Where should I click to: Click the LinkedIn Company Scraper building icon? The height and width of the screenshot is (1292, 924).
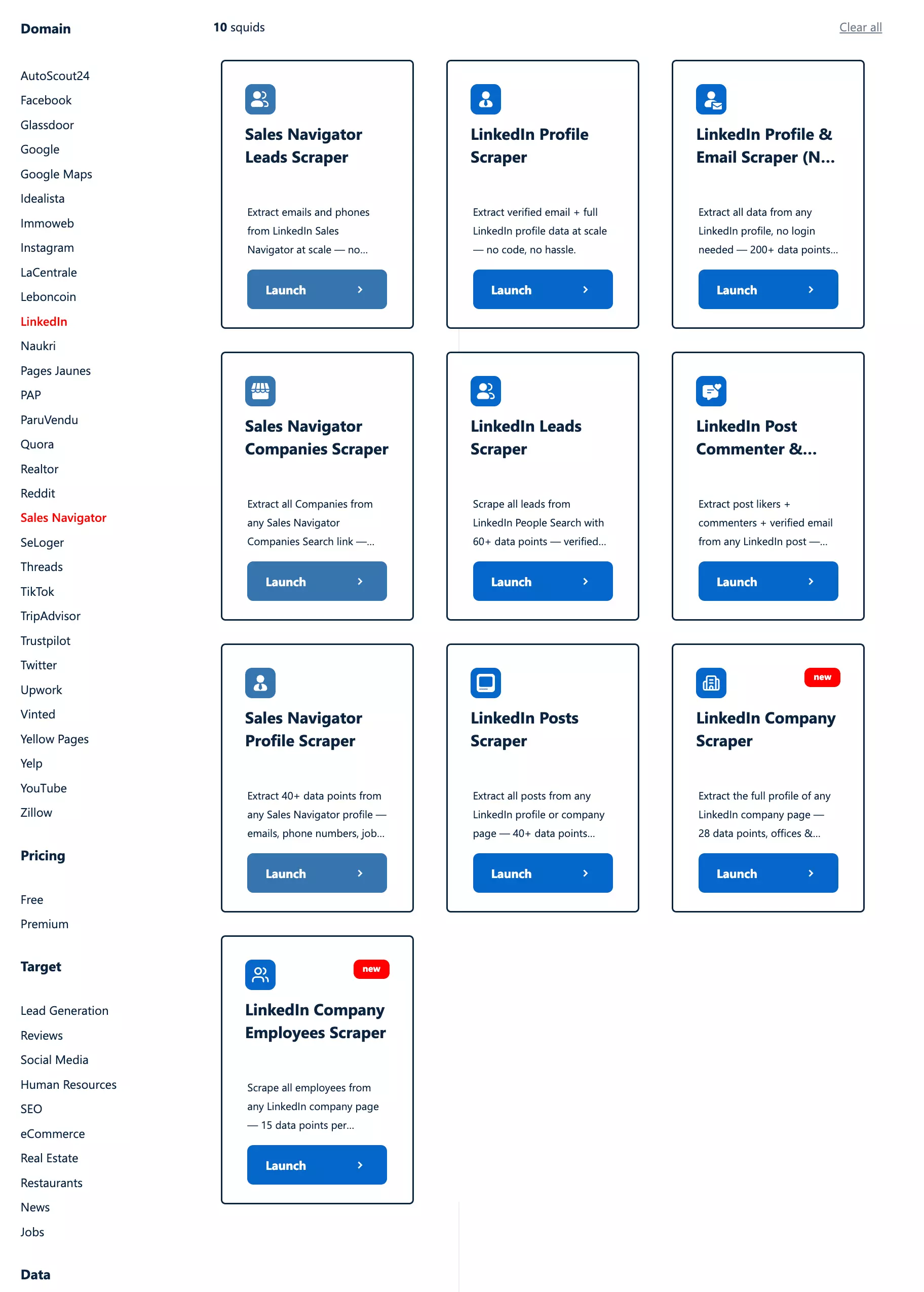click(x=711, y=682)
